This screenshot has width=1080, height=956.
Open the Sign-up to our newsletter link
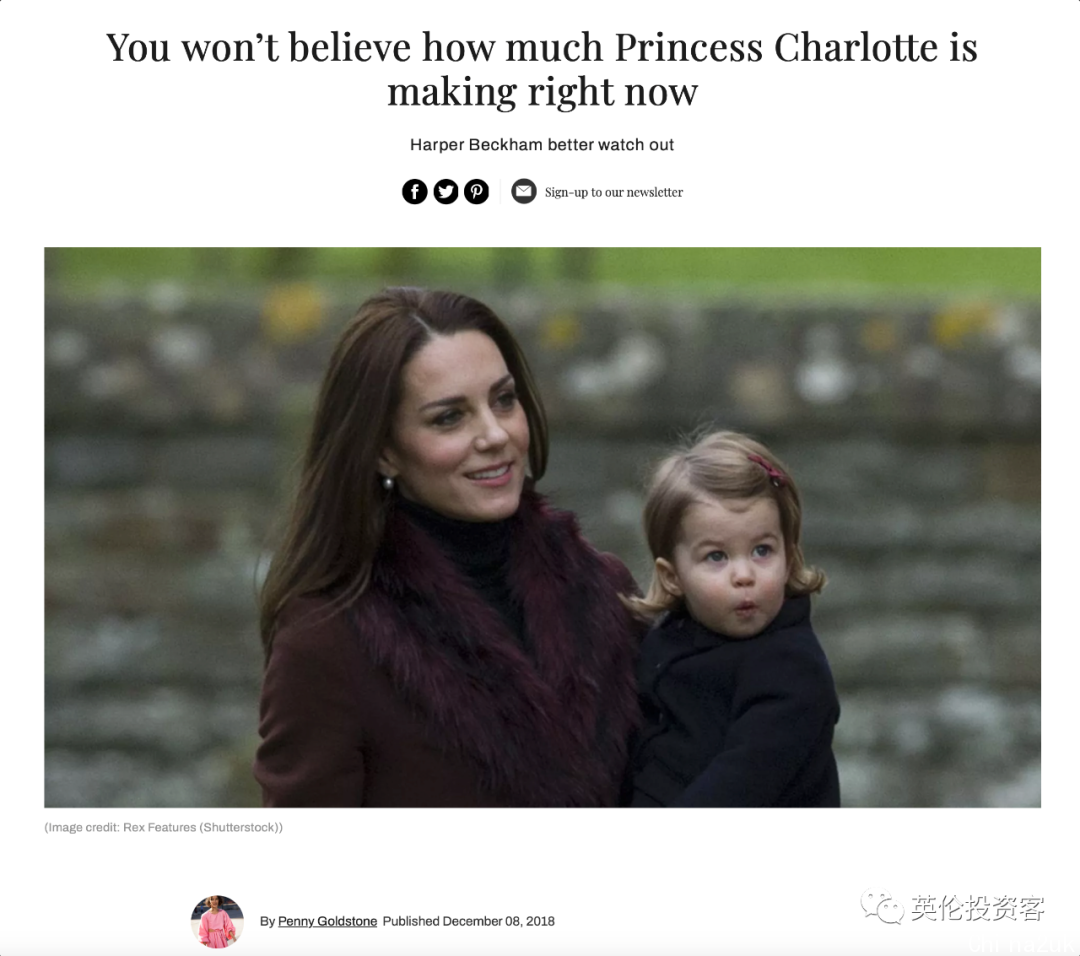pyautogui.click(x=614, y=192)
